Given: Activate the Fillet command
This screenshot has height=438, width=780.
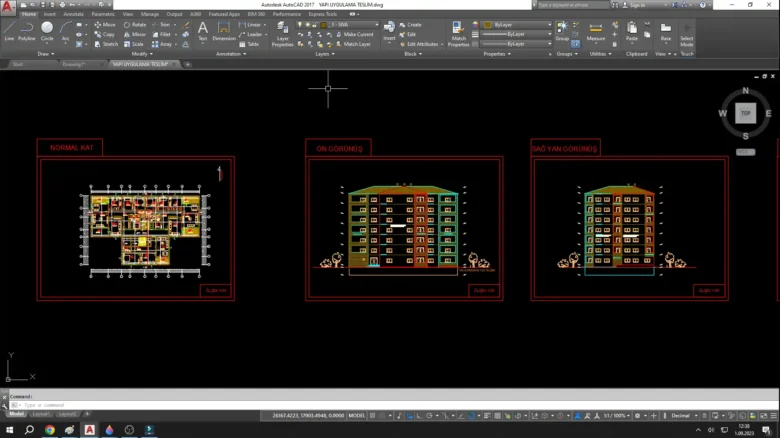Looking at the screenshot, I should click(162, 34).
